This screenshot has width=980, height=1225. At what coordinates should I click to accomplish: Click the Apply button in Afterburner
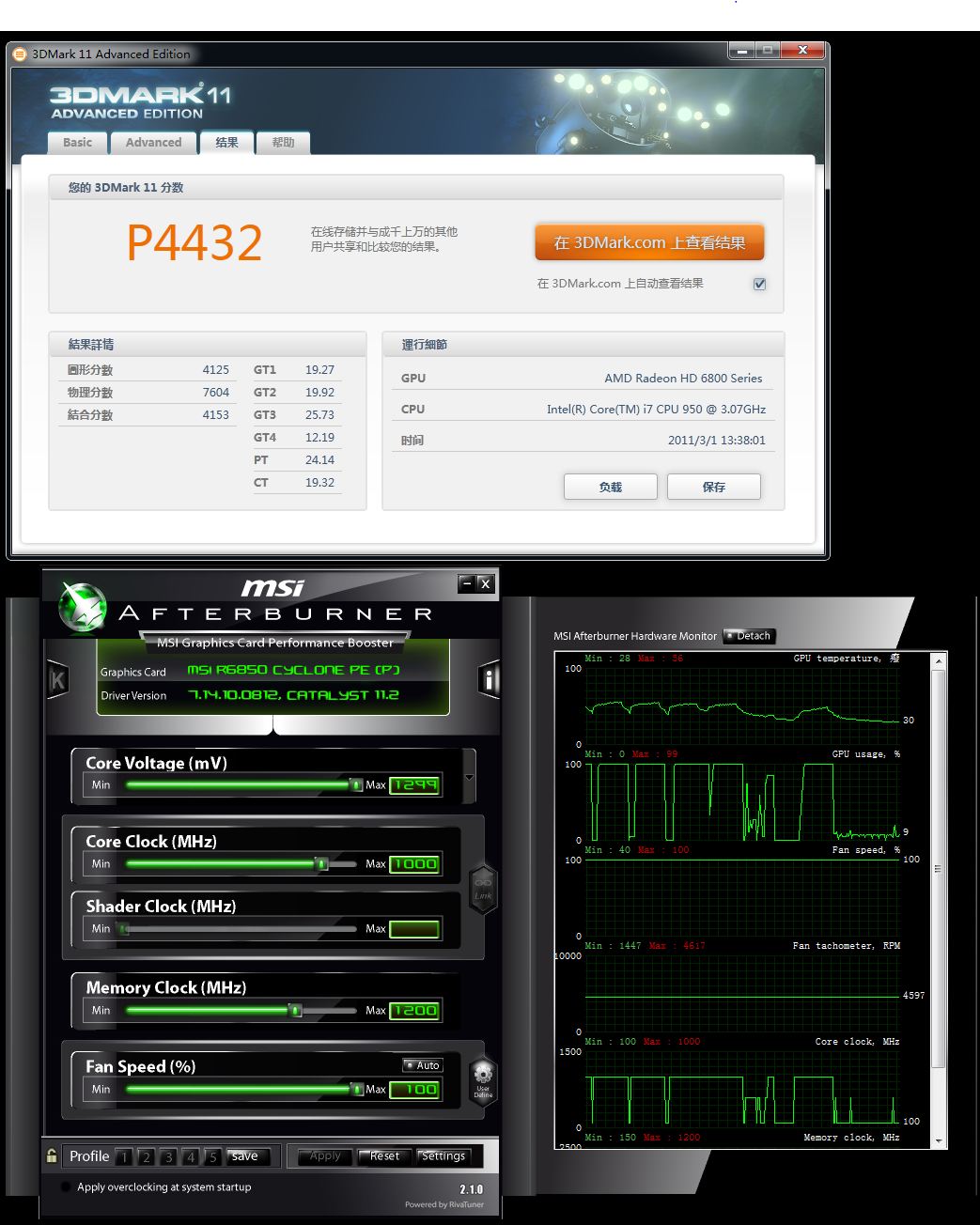pyautogui.click(x=325, y=1156)
